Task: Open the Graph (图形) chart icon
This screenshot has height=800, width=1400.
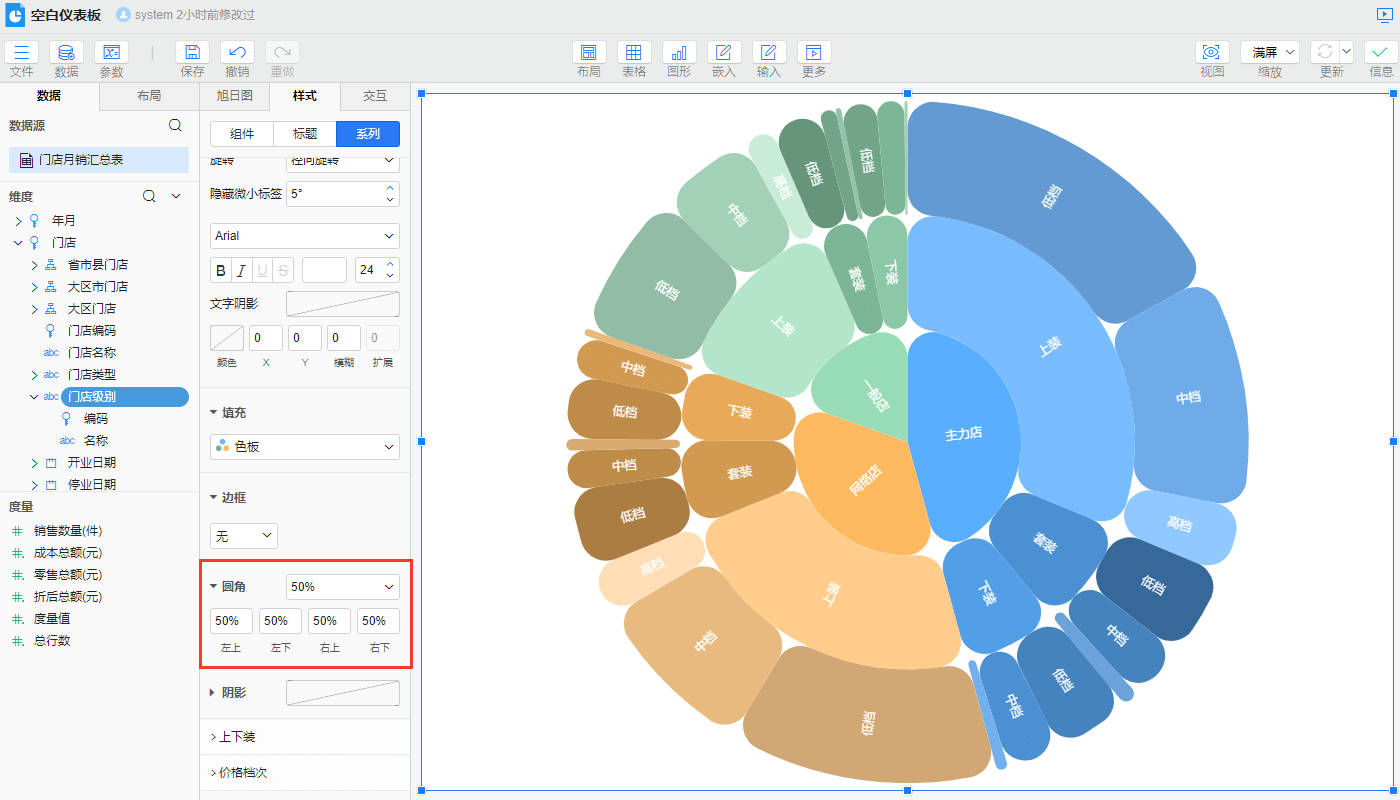Action: [x=679, y=53]
